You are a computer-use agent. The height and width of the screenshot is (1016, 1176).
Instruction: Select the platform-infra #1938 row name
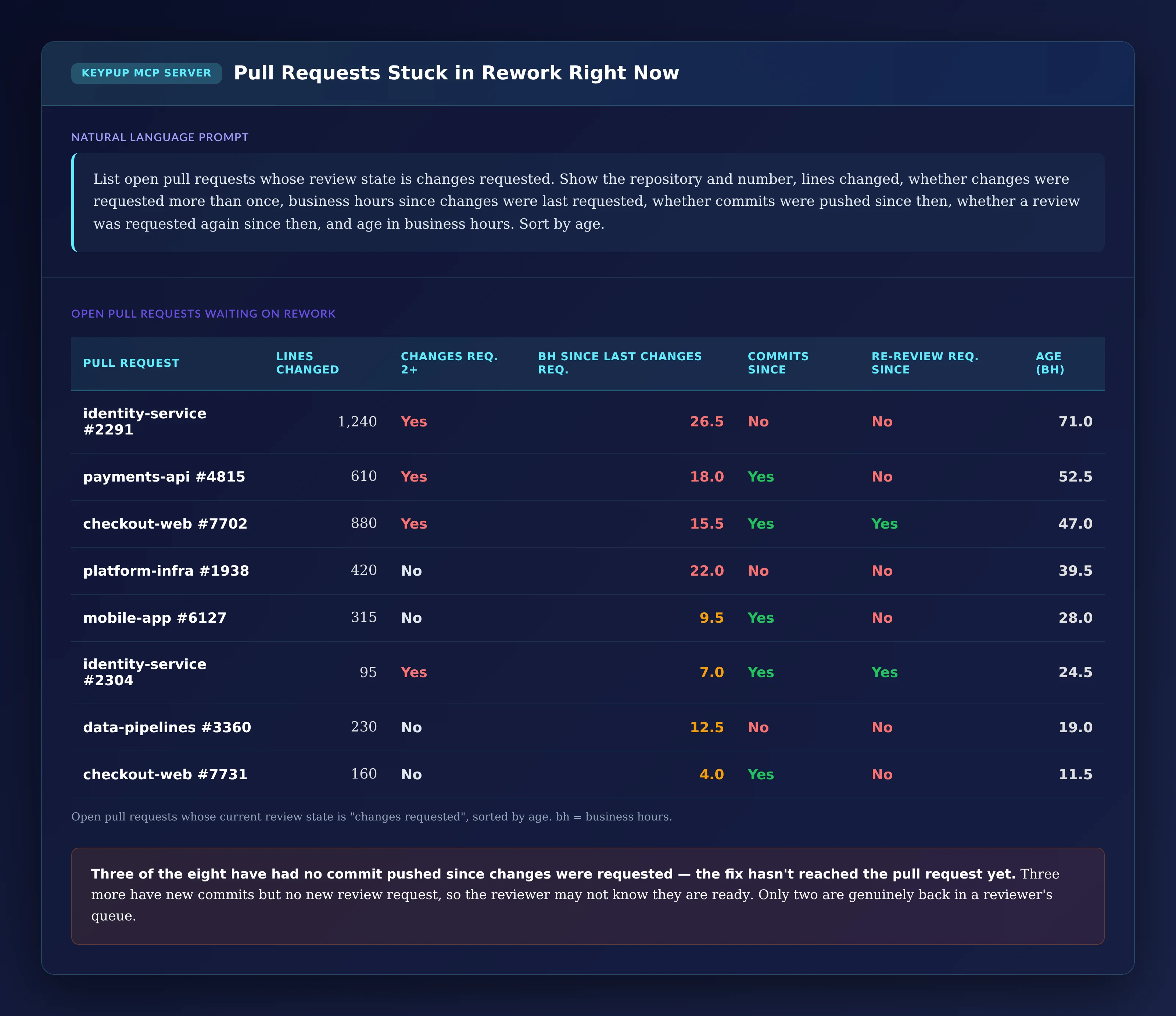tap(166, 571)
